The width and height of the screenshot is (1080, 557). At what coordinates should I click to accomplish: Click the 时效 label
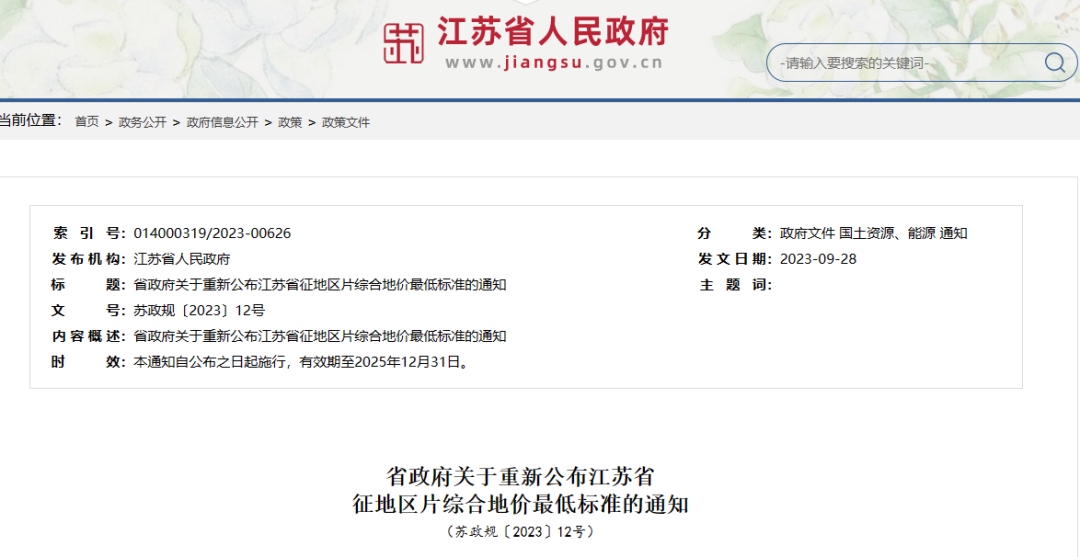click(88, 362)
